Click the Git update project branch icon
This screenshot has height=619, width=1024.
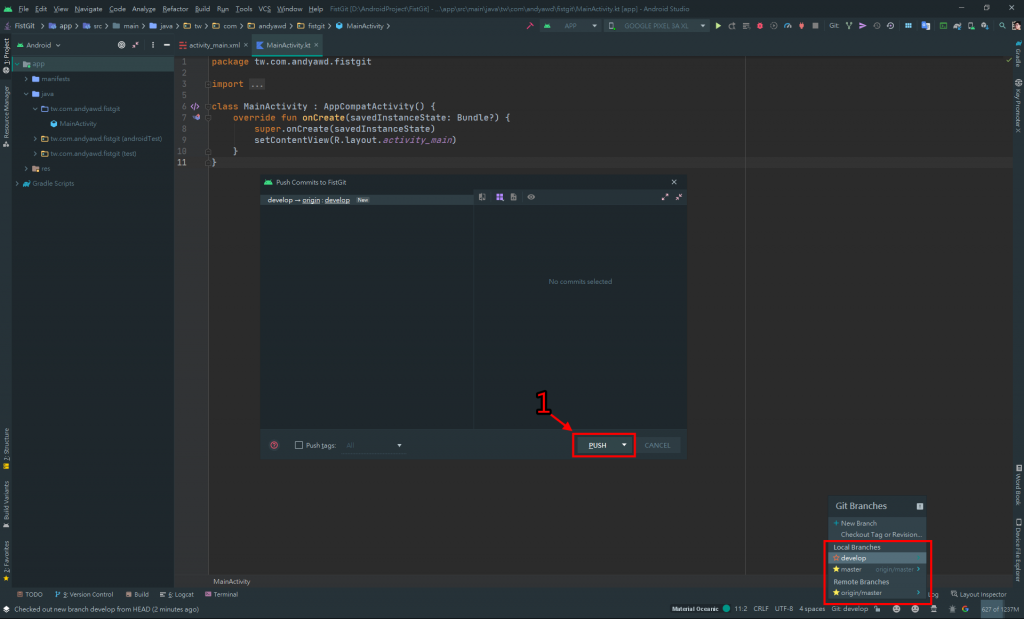click(849, 26)
